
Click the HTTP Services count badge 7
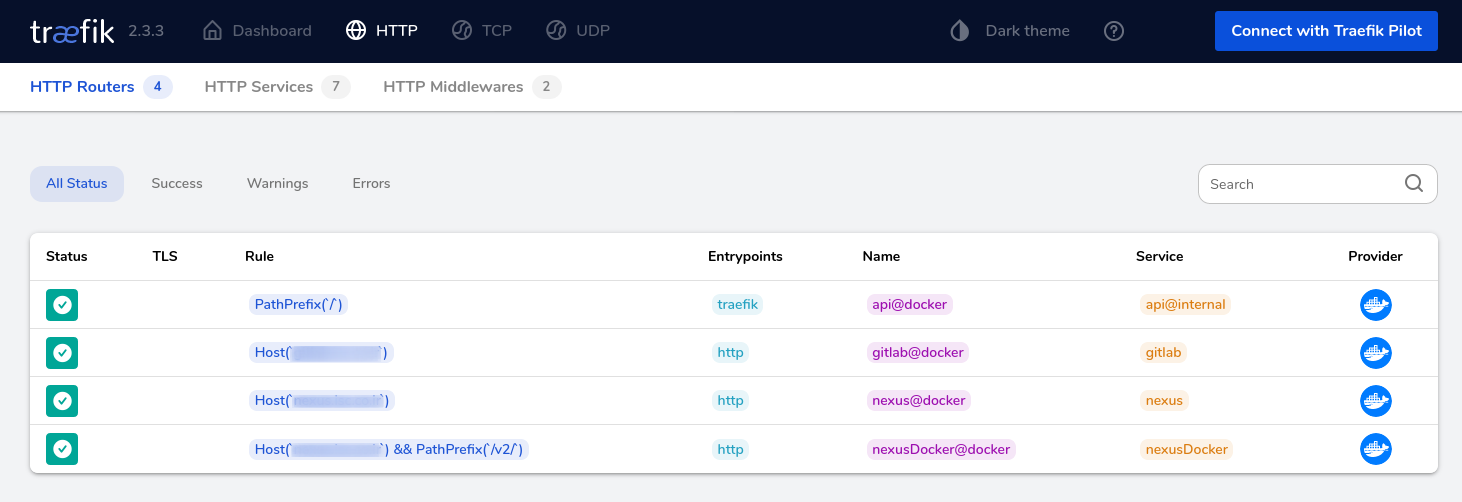click(336, 87)
